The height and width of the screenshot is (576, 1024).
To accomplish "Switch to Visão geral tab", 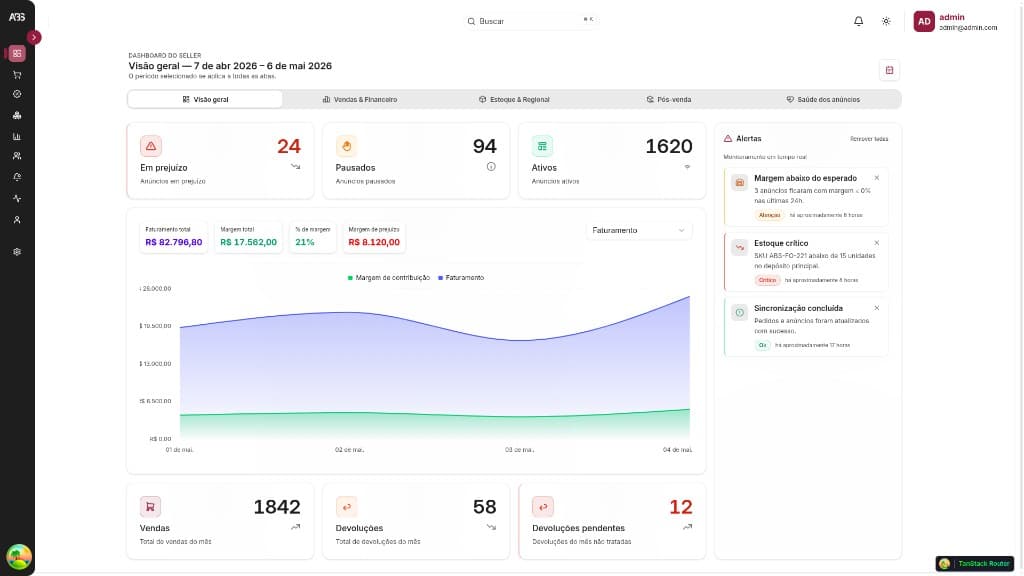I will tap(205, 99).
